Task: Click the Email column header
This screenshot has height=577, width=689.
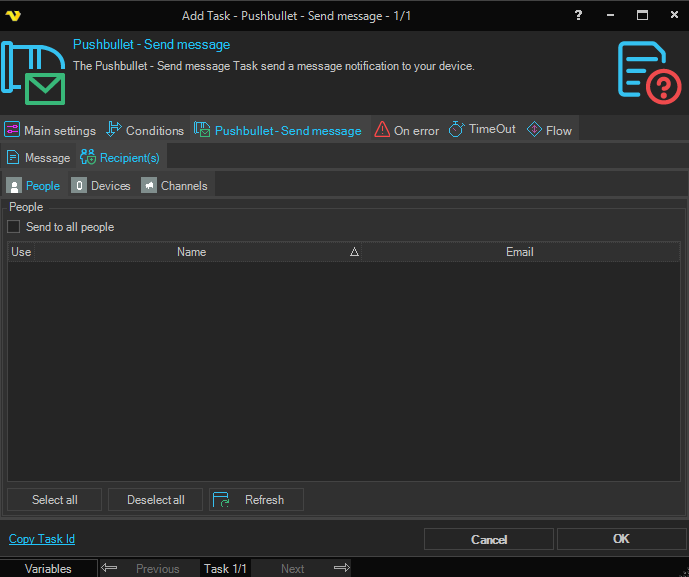Action: tap(519, 252)
